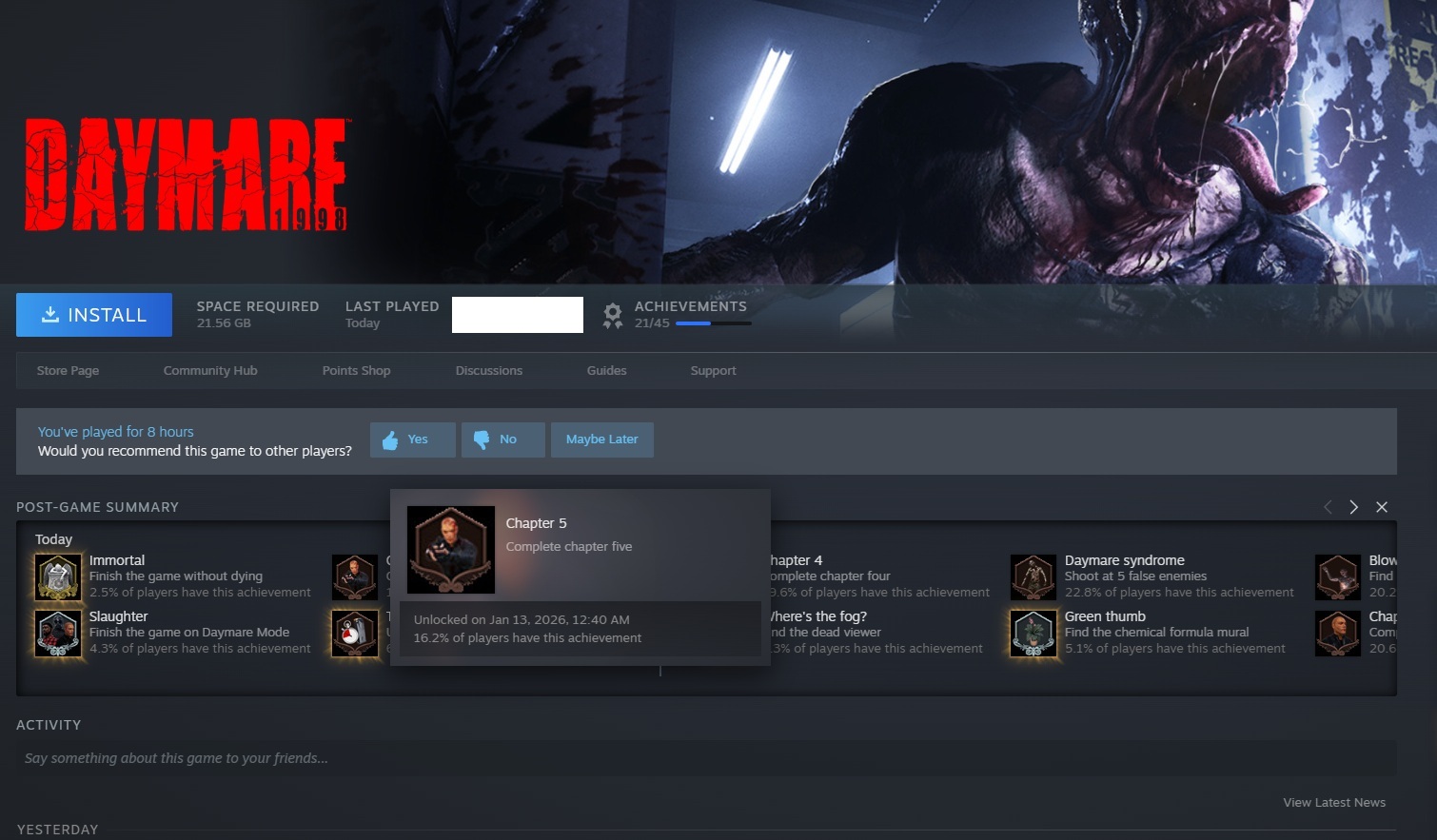Click the 'YESTERDAY' section label
This screenshot has height=840, width=1437.
57,830
